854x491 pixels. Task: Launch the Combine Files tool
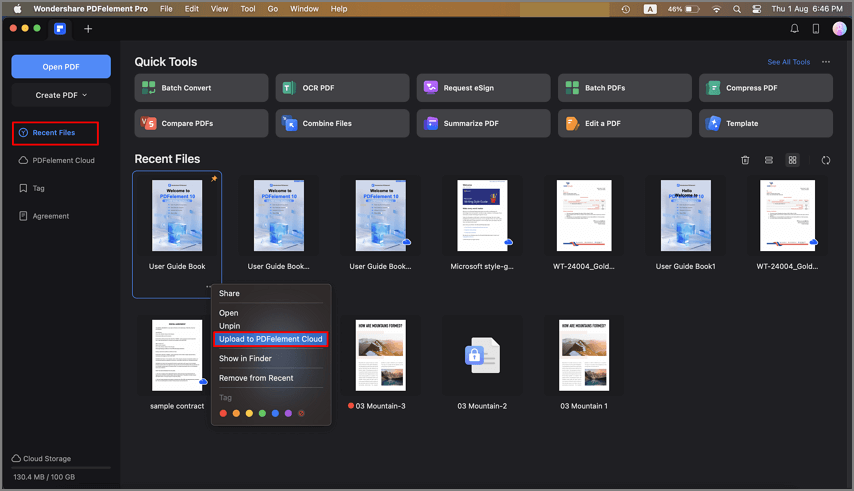(342, 124)
